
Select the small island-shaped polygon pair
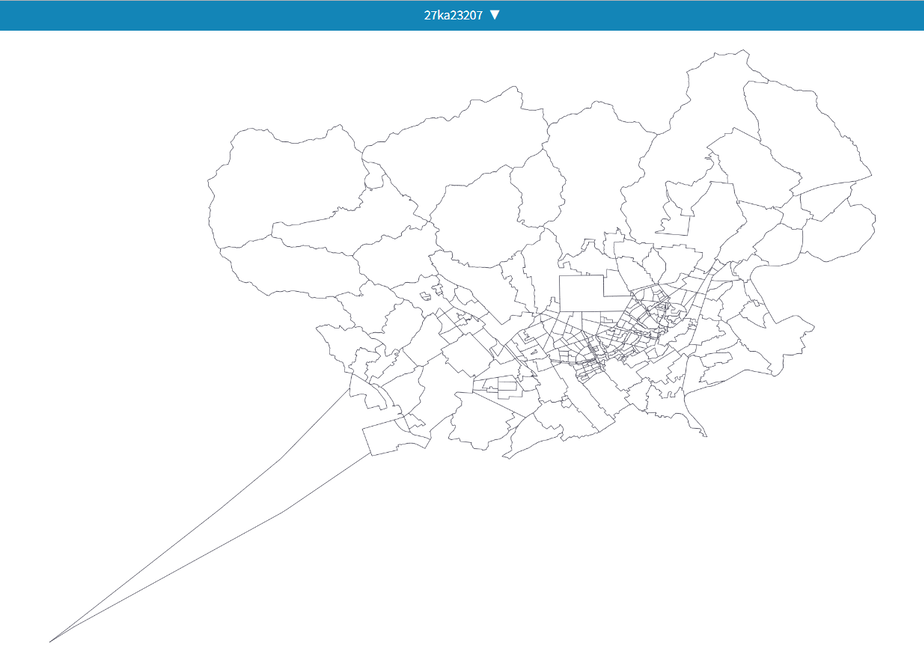coord(431,293)
